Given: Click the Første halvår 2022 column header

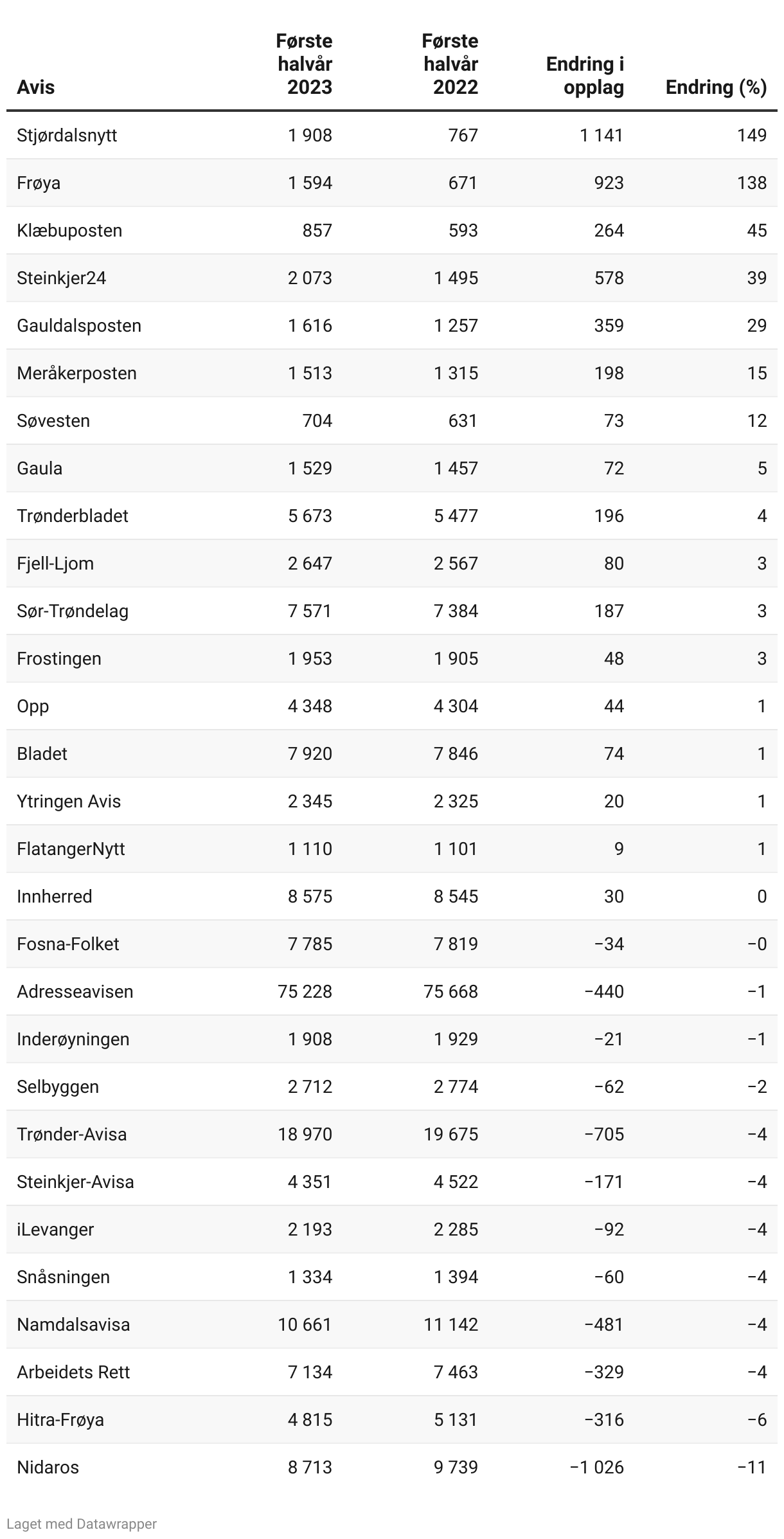Looking at the screenshot, I should coord(450,64).
